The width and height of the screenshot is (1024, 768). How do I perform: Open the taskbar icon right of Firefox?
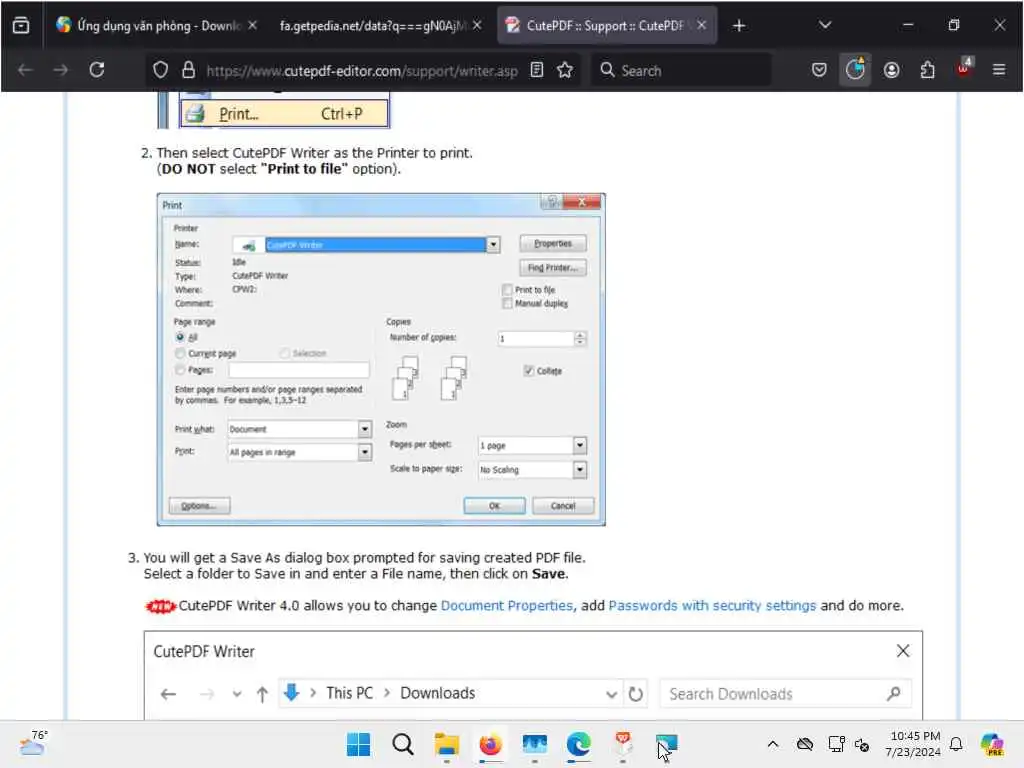point(534,744)
